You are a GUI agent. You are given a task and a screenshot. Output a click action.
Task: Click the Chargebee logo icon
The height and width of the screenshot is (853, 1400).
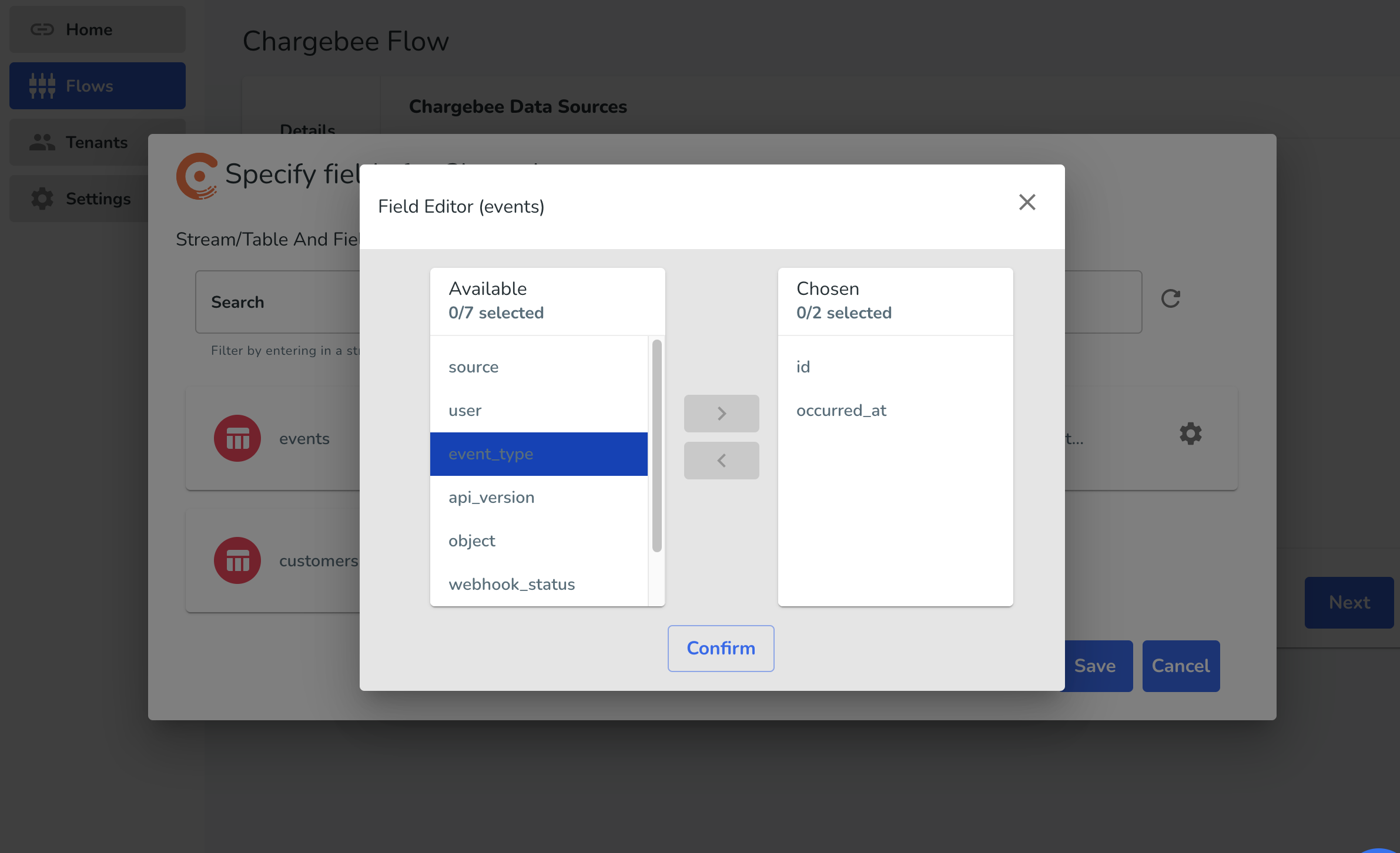click(197, 176)
